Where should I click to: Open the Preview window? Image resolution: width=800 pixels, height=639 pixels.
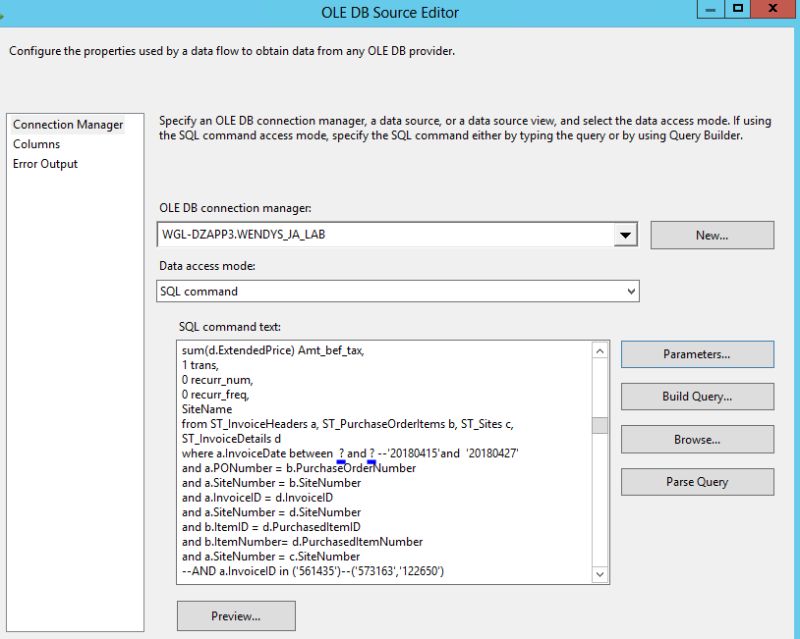(235, 616)
